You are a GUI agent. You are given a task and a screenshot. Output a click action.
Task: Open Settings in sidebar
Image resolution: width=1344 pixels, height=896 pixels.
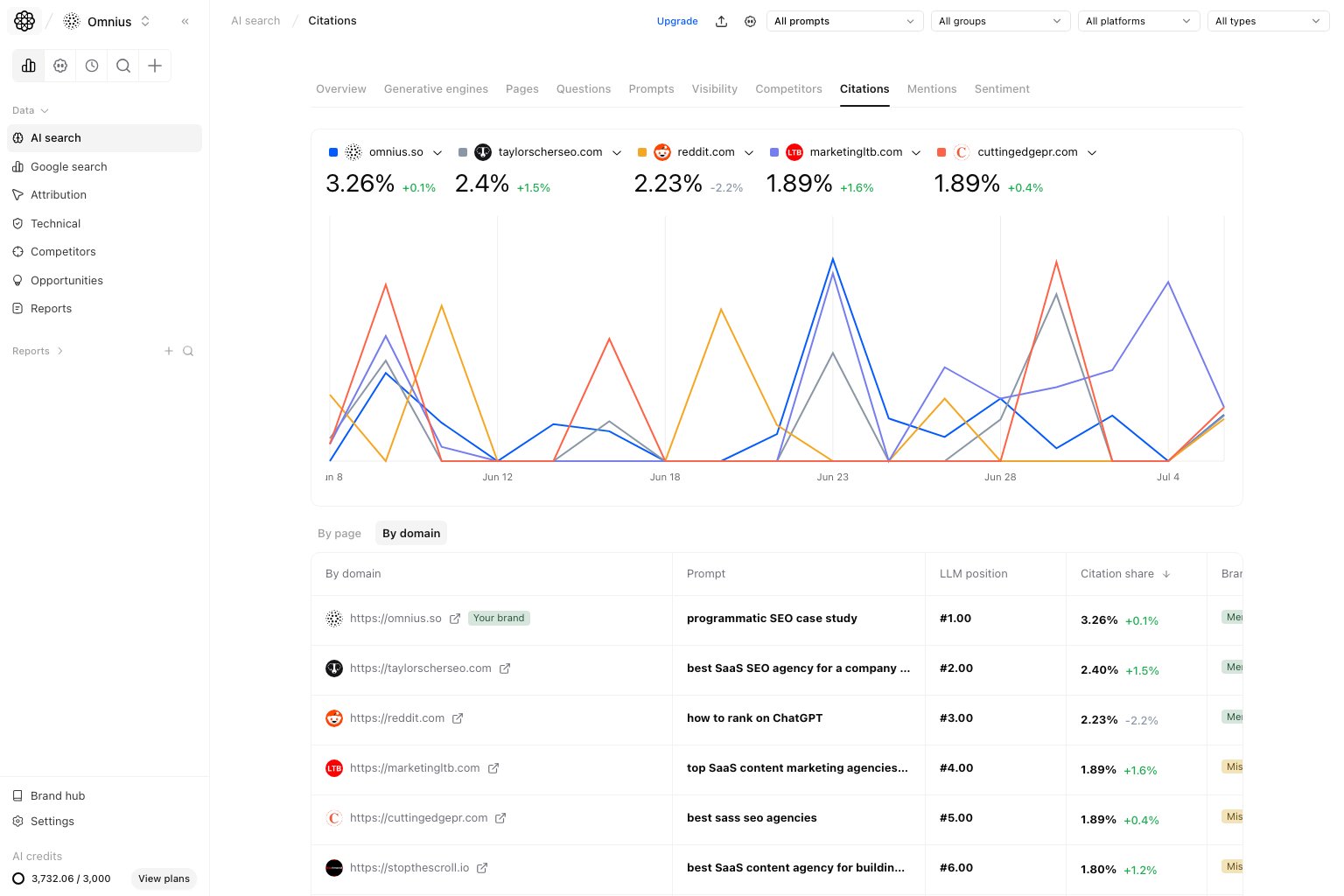tap(105, 822)
